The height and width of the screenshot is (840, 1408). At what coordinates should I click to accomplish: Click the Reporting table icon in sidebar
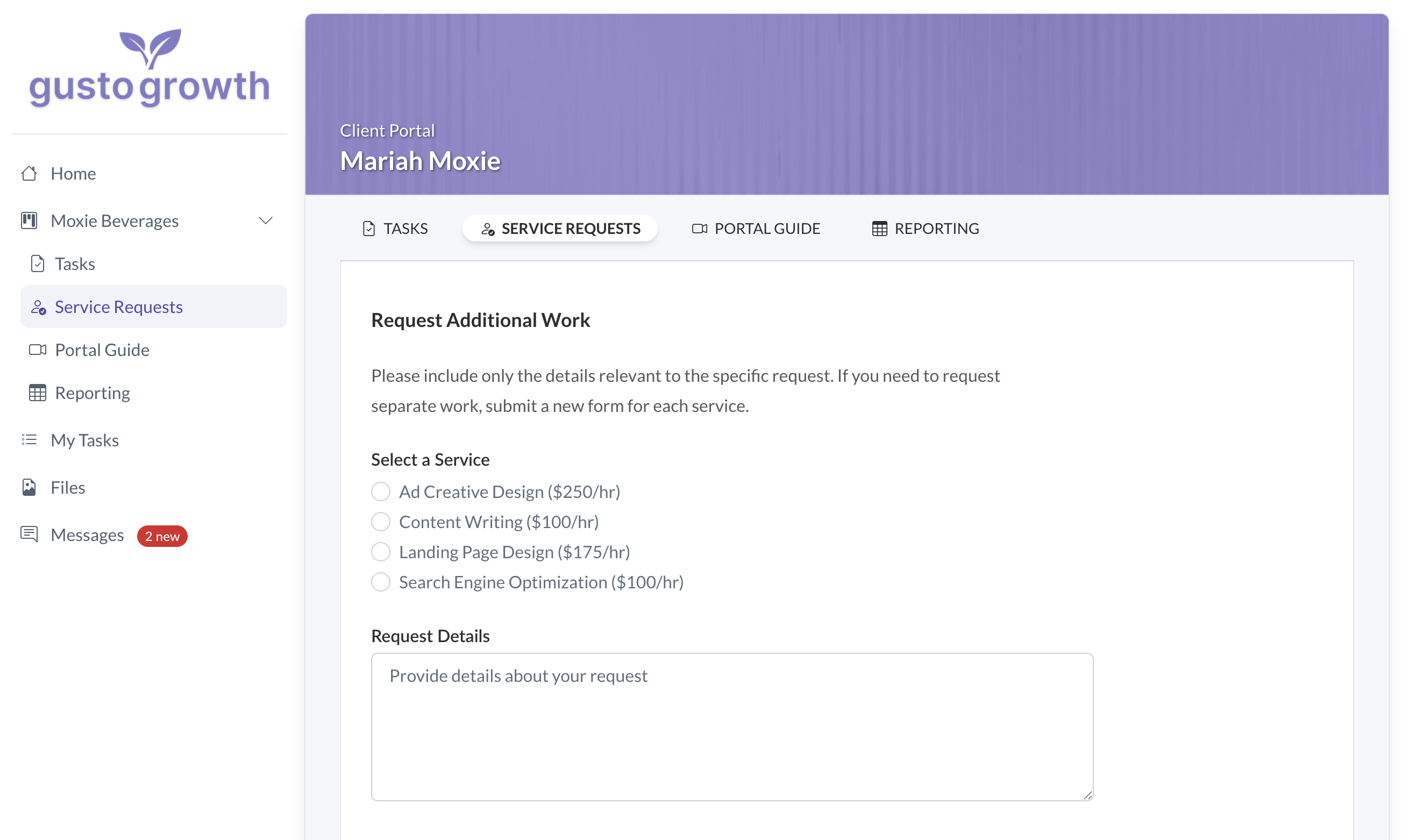37,393
